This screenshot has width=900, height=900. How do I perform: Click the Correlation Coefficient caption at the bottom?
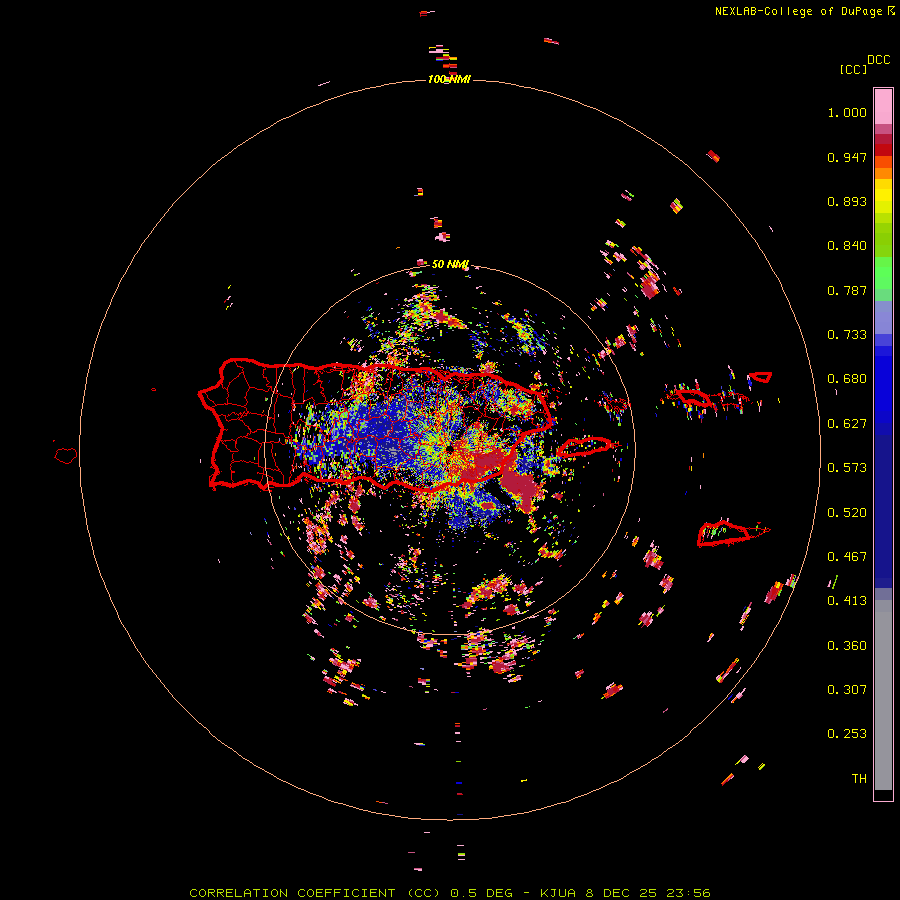450,893
